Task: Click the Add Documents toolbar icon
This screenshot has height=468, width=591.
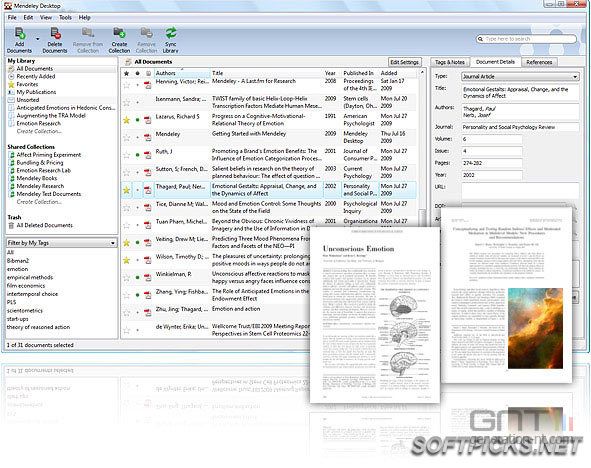Action: click(20, 34)
